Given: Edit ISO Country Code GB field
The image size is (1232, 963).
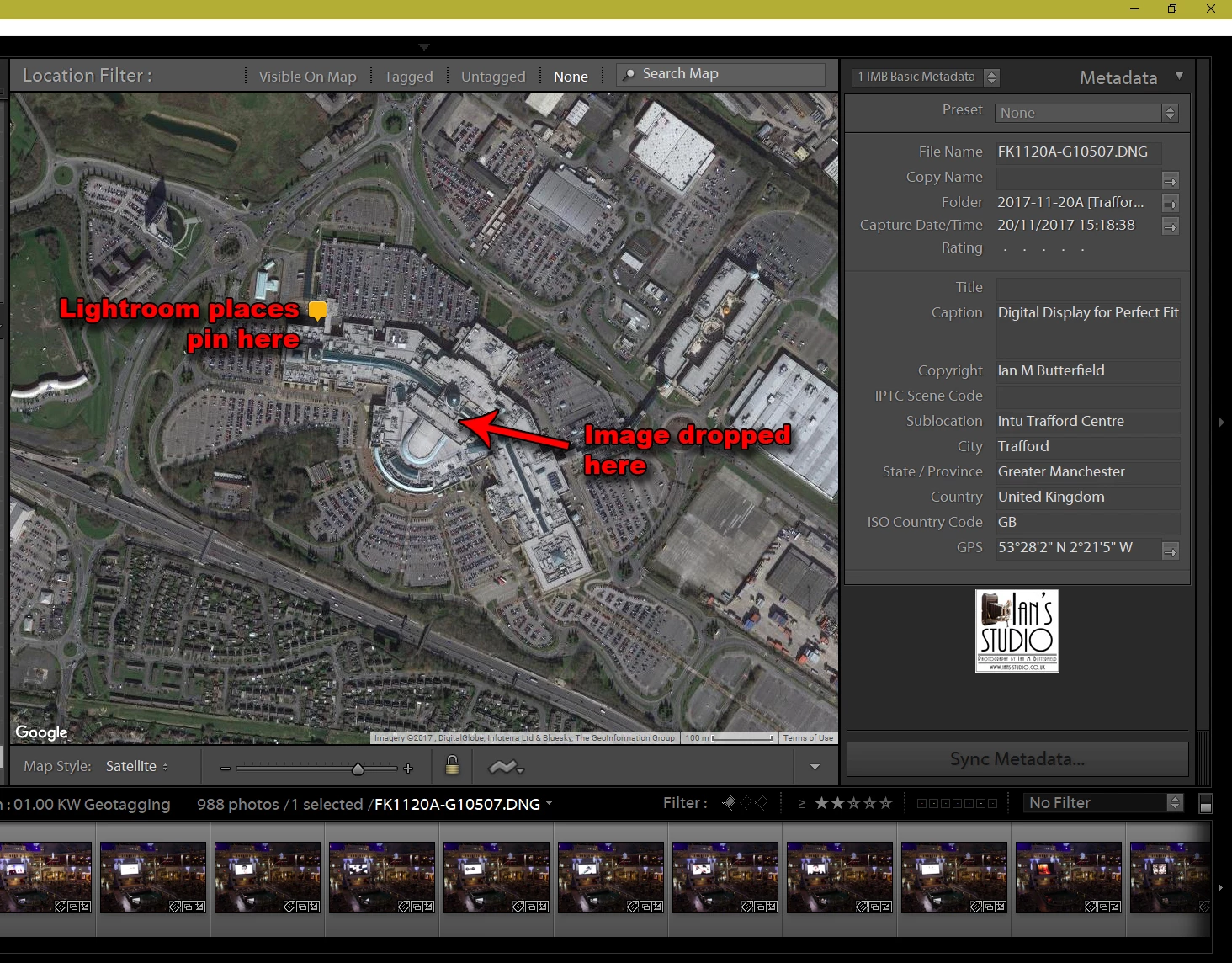Looking at the screenshot, I should [x=1087, y=523].
